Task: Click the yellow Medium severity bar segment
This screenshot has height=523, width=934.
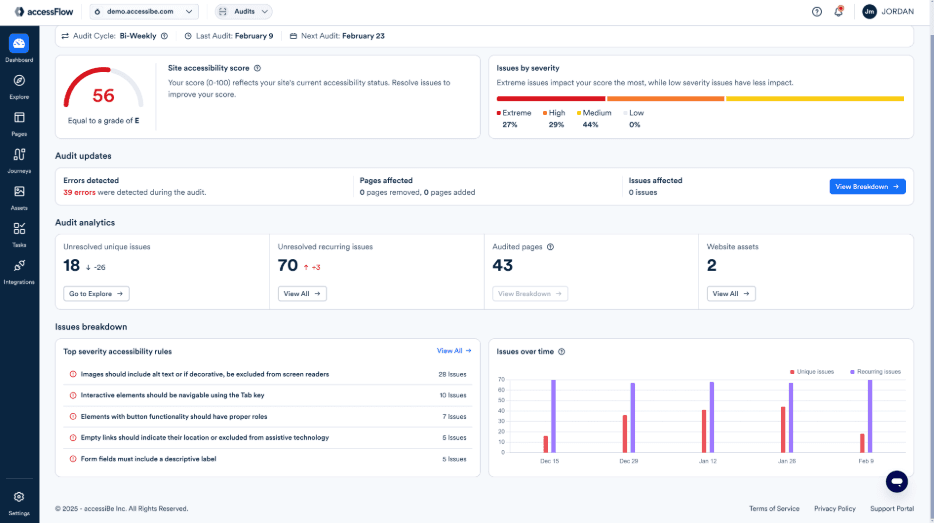Action: click(815, 98)
